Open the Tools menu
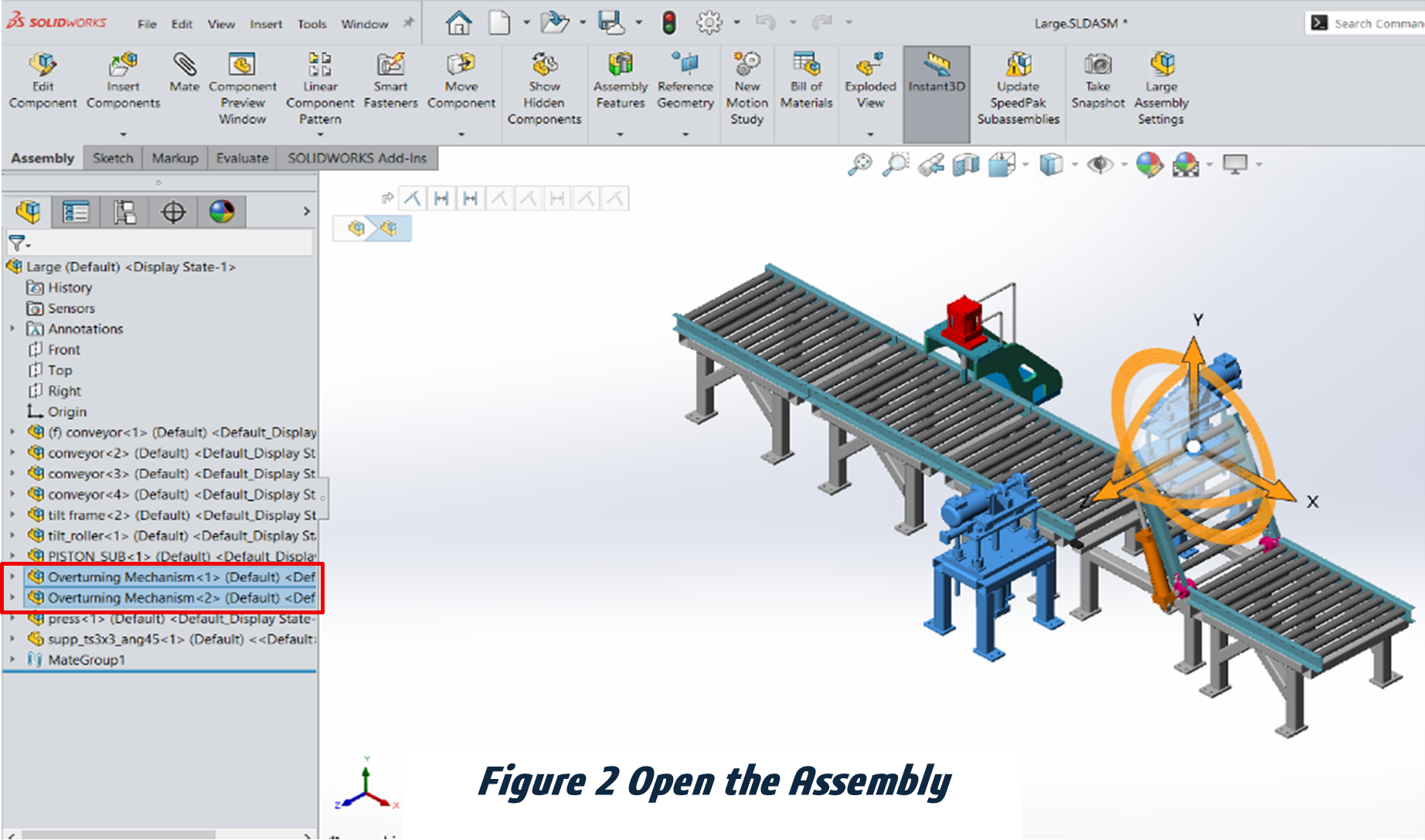Screen dimensions: 1425x840 pos(312,24)
